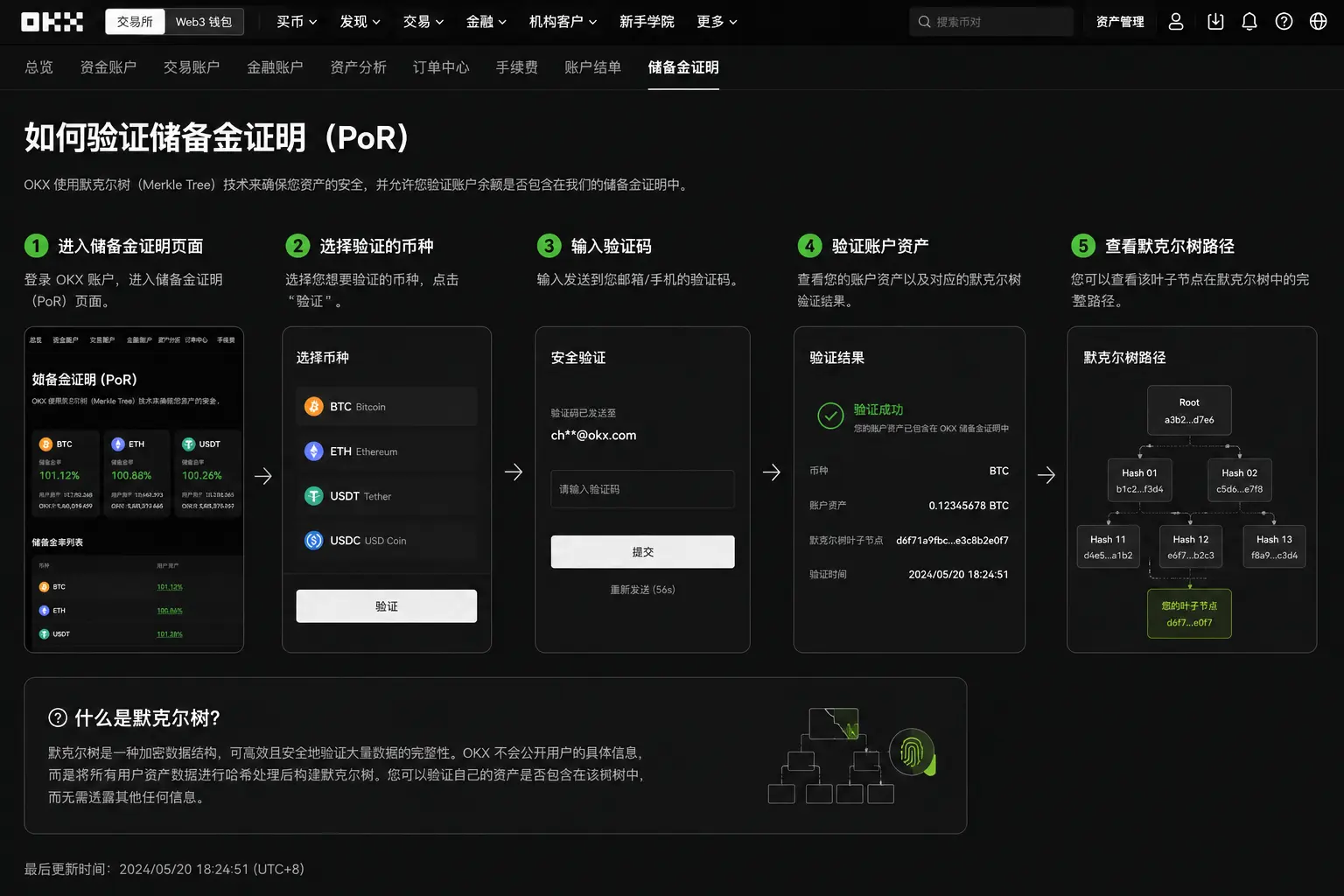The width and height of the screenshot is (1344, 896).
Task: Open the language globe icon
Action: [x=1319, y=22]
